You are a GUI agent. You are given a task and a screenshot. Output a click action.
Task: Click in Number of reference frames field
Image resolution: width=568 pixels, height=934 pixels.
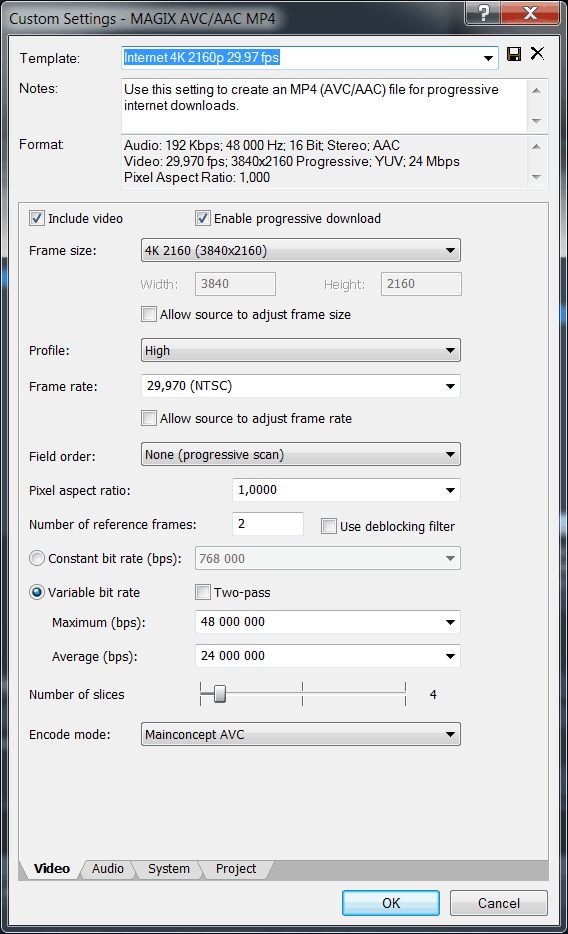267,524
